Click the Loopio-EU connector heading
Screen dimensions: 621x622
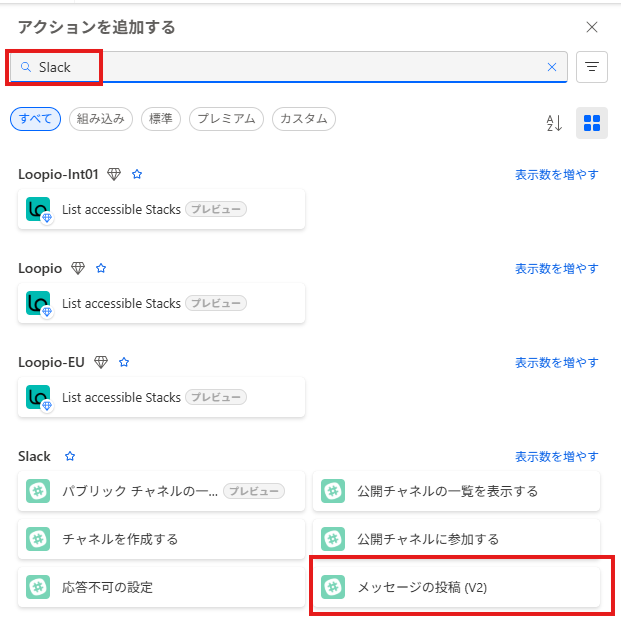click(51, 362)
